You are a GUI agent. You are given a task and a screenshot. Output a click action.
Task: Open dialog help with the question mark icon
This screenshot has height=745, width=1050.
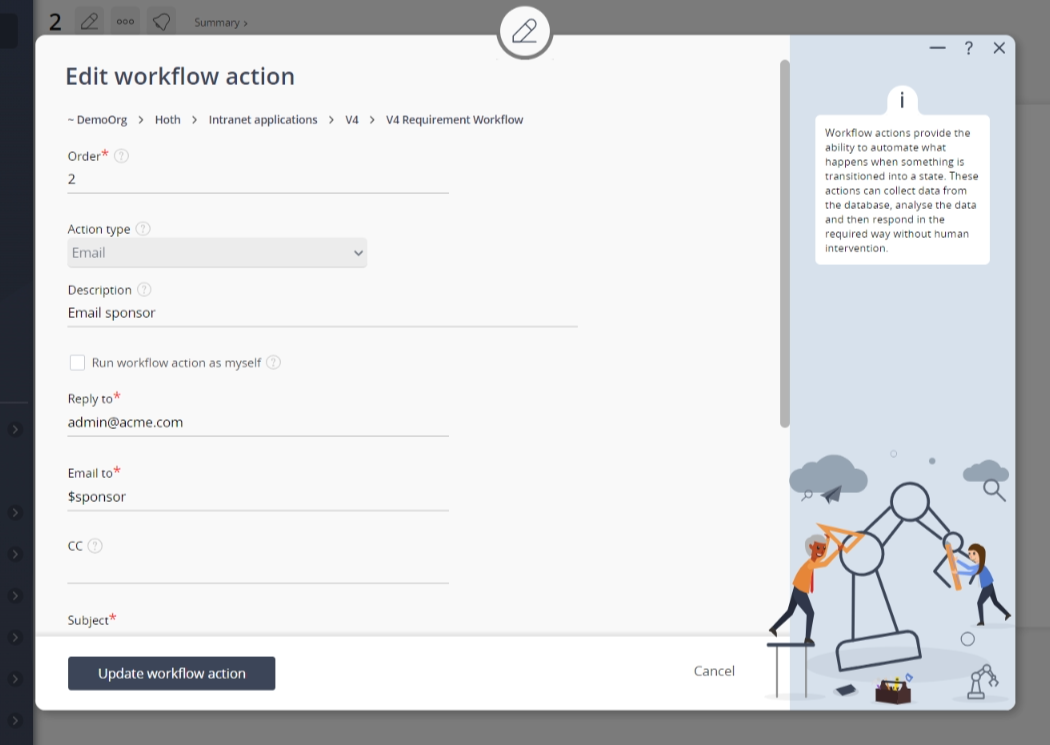tap(968, 48)
